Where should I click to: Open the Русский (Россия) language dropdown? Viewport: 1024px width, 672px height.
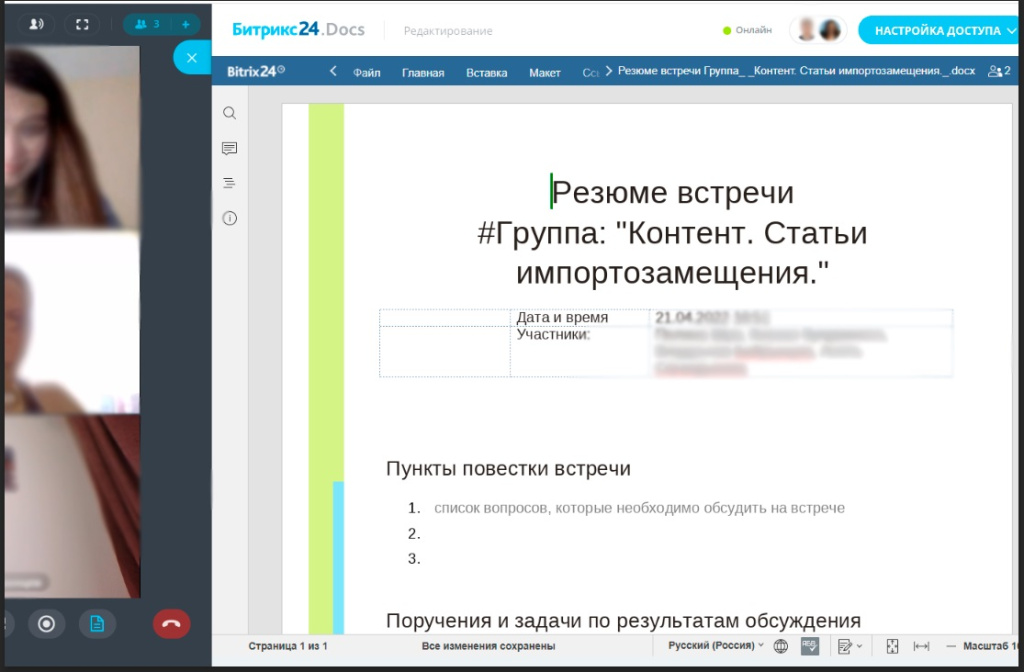tap(715, 645)
